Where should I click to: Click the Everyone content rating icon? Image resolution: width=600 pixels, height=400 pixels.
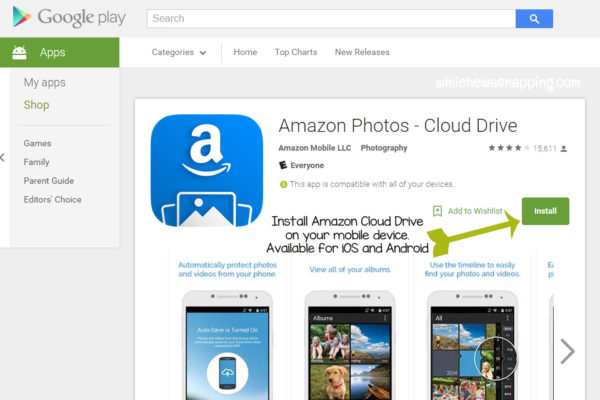coord(283,165)
